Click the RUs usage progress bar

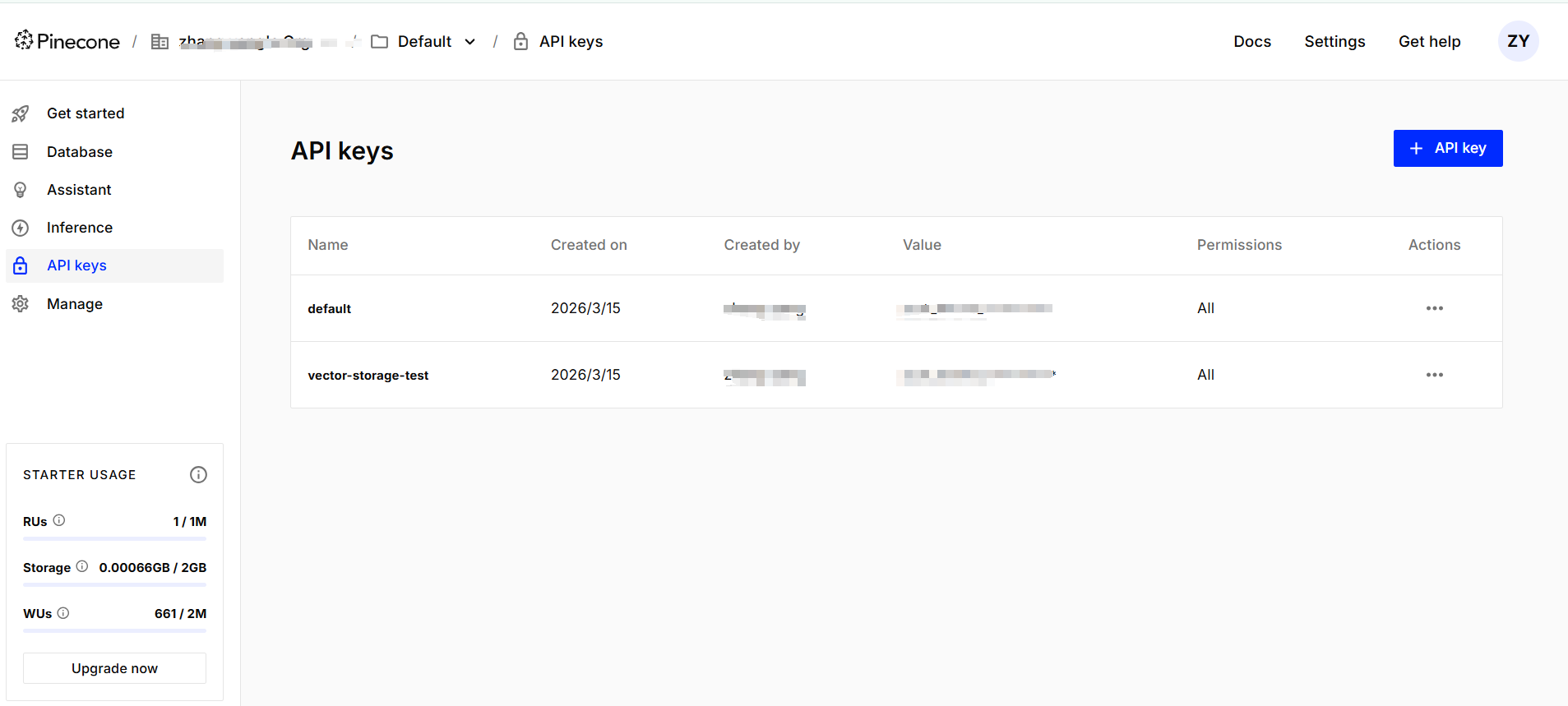pyautogui.click(x=114, y=539)
